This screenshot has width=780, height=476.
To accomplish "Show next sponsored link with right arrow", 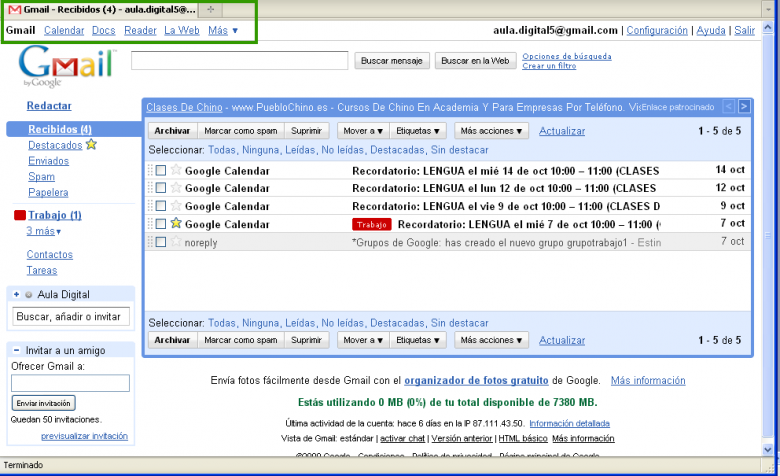I will (744, 106).
